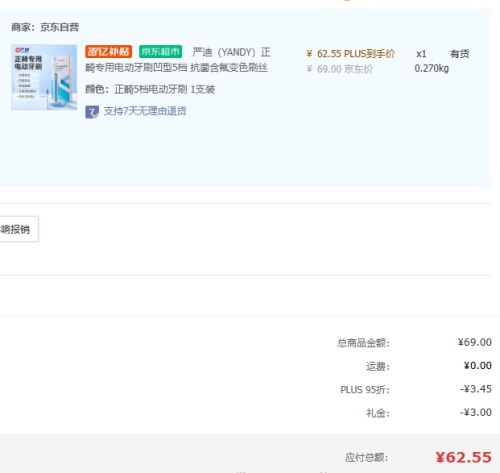This screenshot has width=500, height=473.
Task: Click the PLUS 95折 -¥3.45 discount value
Action: [476, 389]
